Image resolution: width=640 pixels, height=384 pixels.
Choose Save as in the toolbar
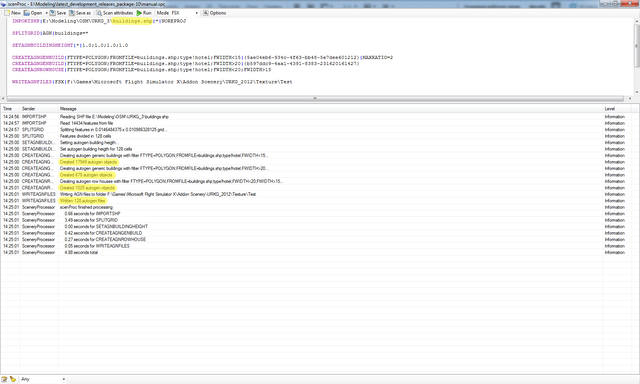tap(80, 13)
